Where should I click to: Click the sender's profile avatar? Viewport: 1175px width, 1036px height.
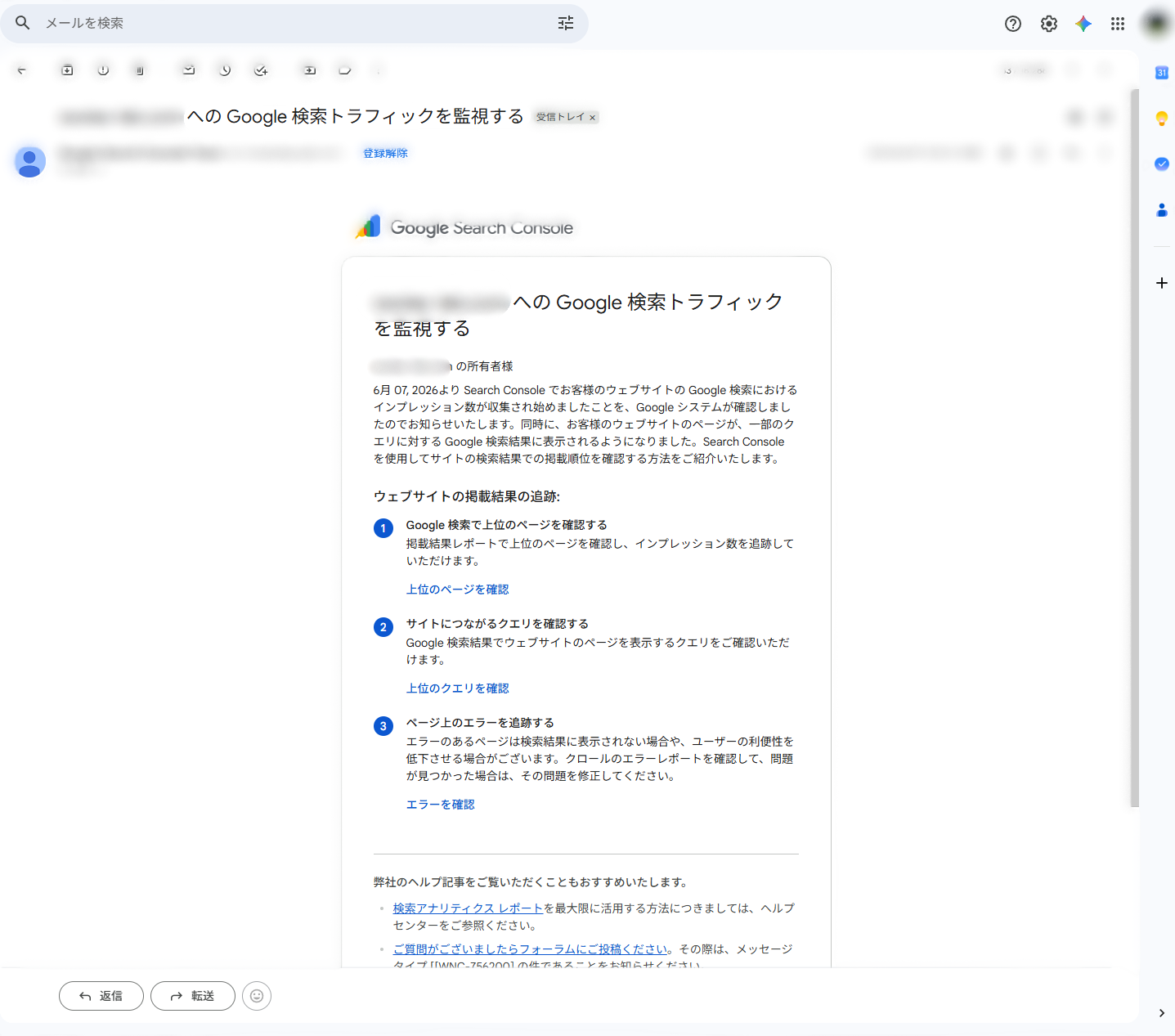pos(30,162)
